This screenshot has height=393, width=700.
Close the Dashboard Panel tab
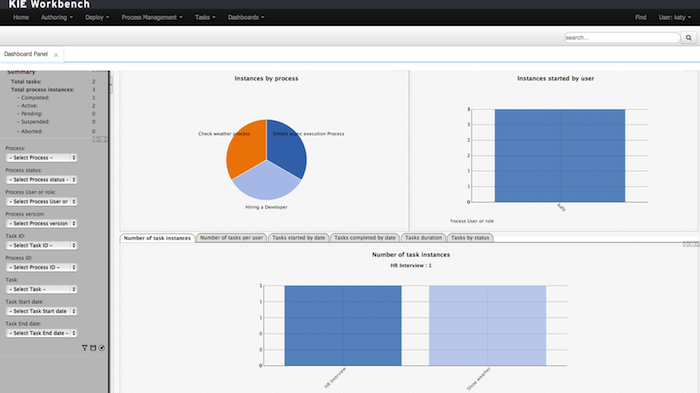(56, 55)
